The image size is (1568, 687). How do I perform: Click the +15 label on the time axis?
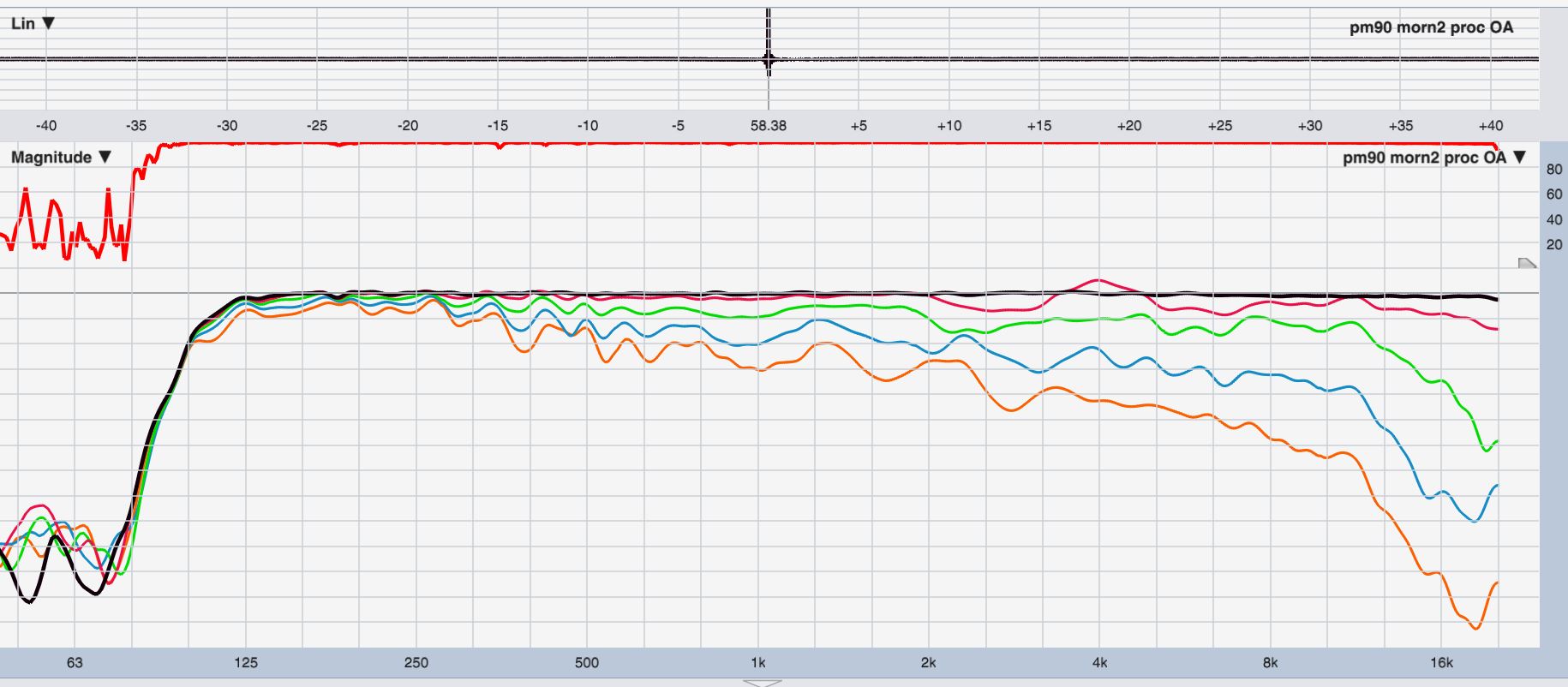(x=1038, y=126)
